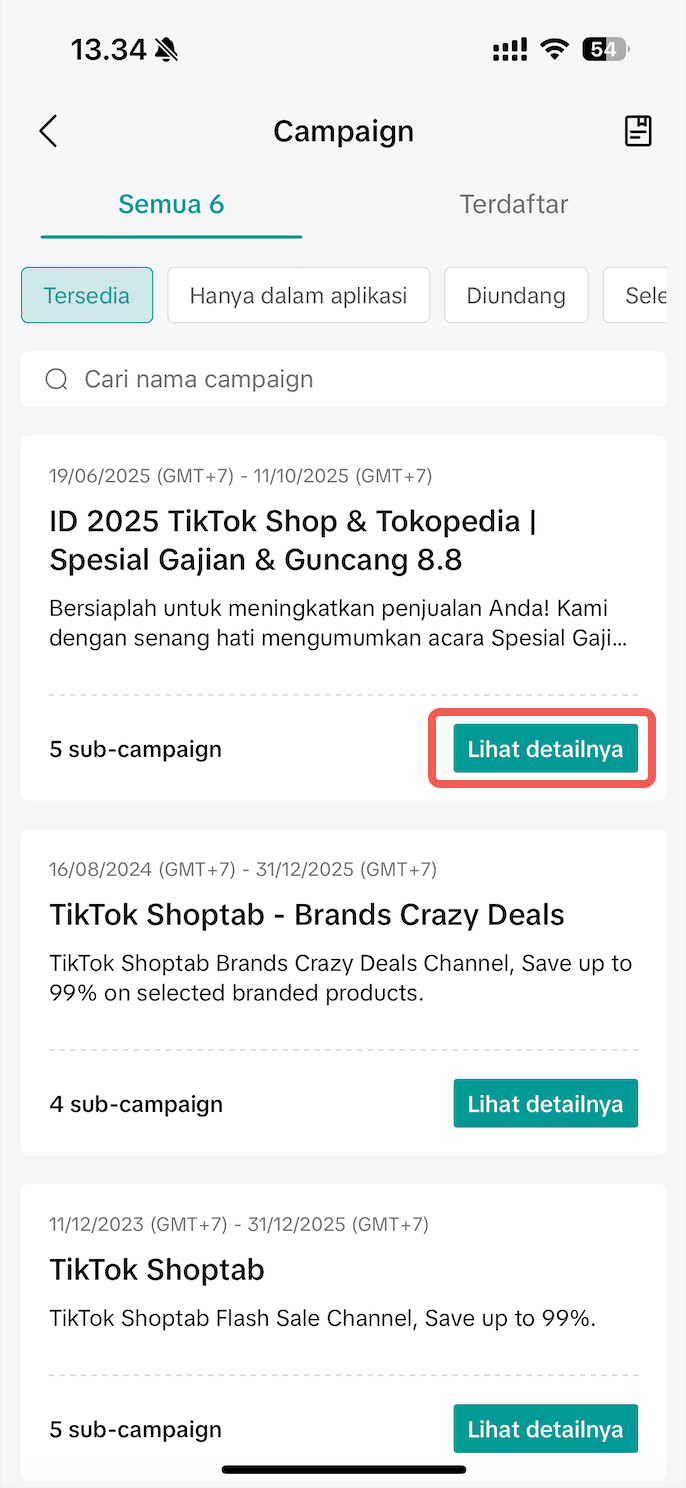Switch to the Terdaftar tab
This screenshot has height=1488, width=686.
(514, 205)
